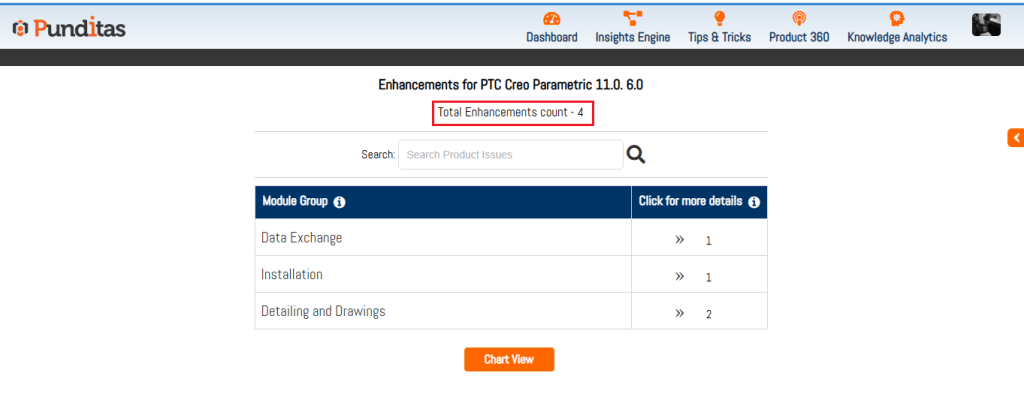Expand details arrow for Detailing and Drawings
This screenshot has height=415, width=1024.
tap(680, 313)
